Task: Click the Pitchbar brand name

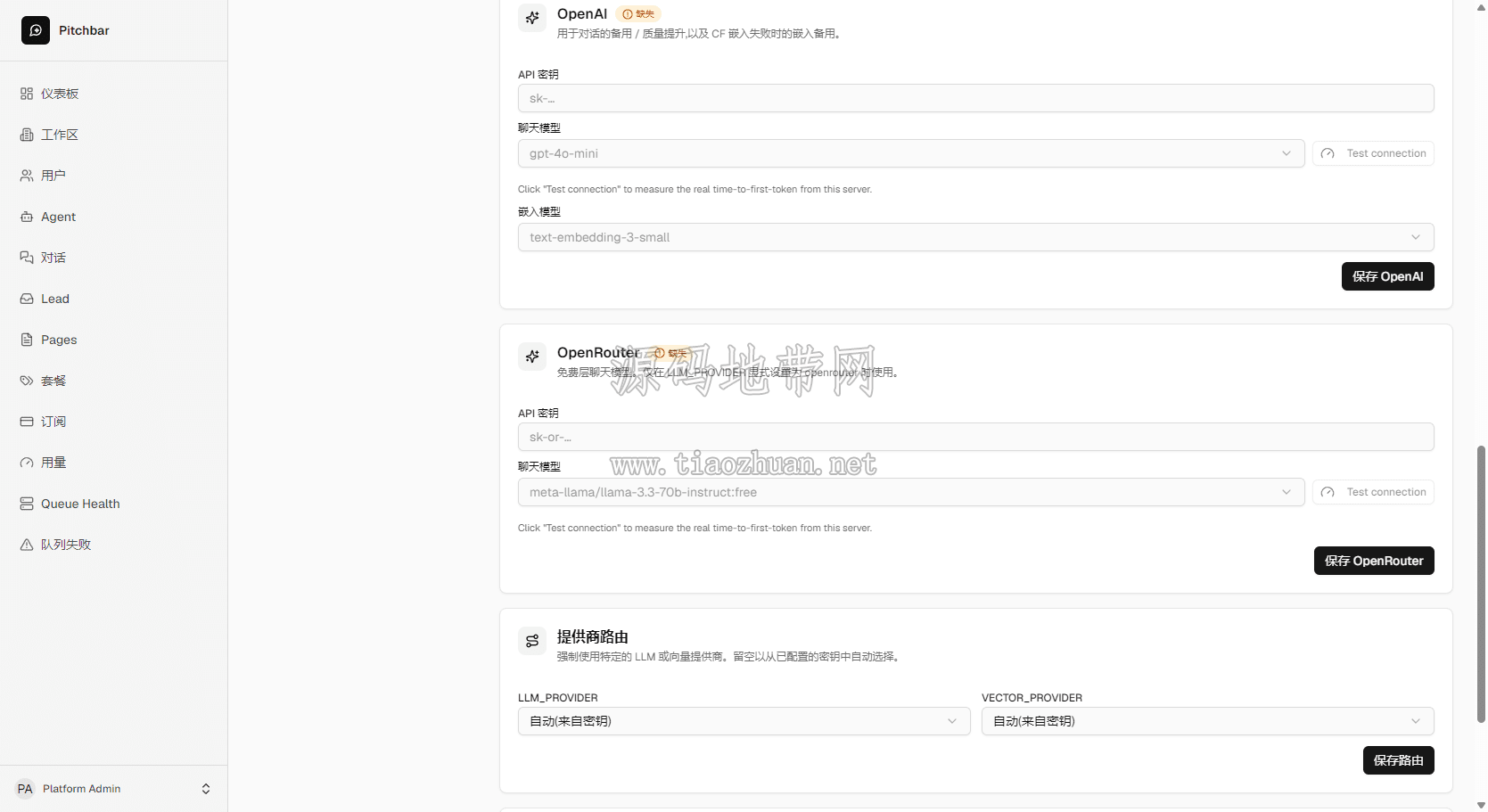Action: coord(84,30)
